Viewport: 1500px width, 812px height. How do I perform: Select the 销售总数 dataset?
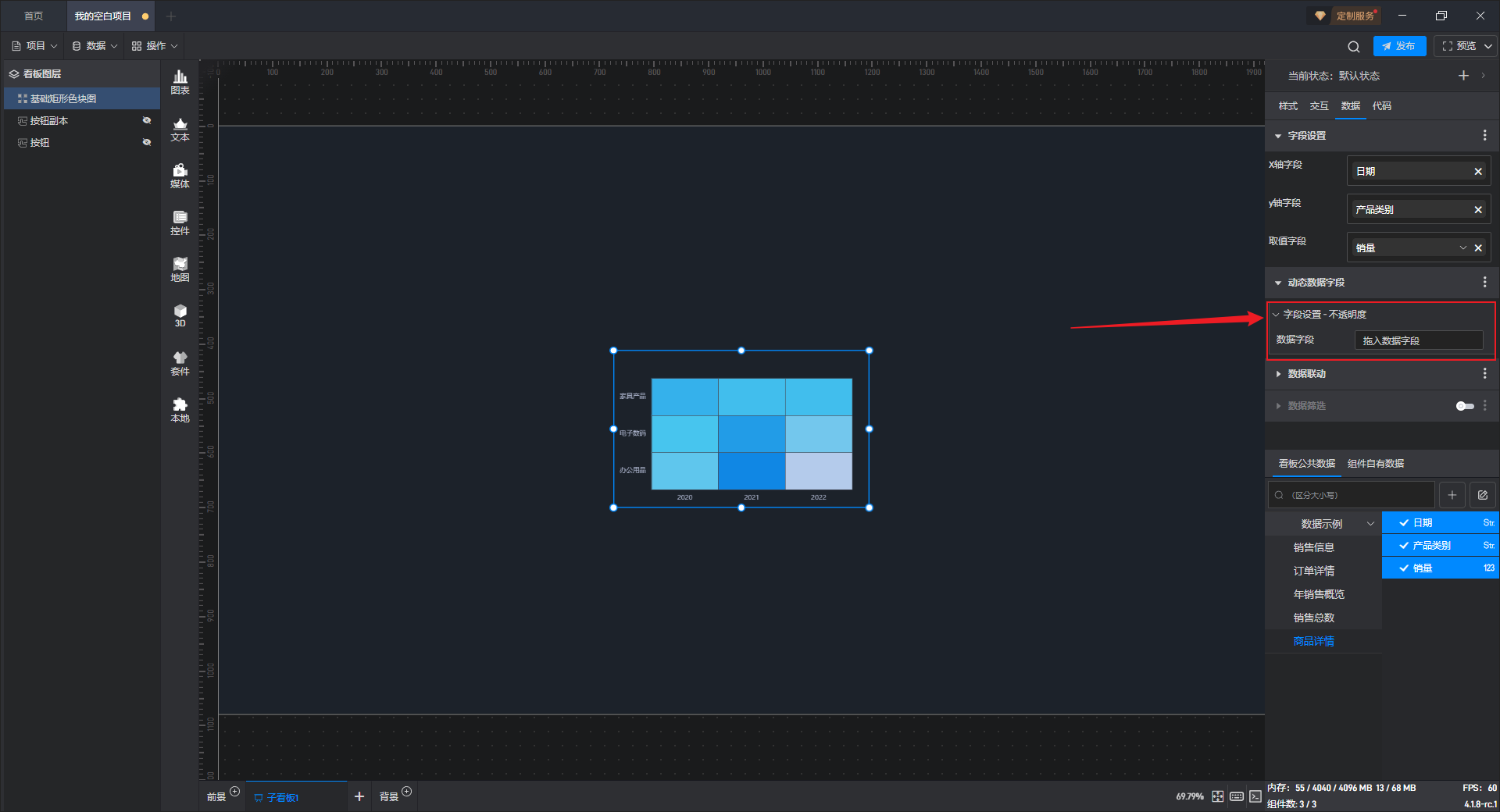click(1314, 618)
